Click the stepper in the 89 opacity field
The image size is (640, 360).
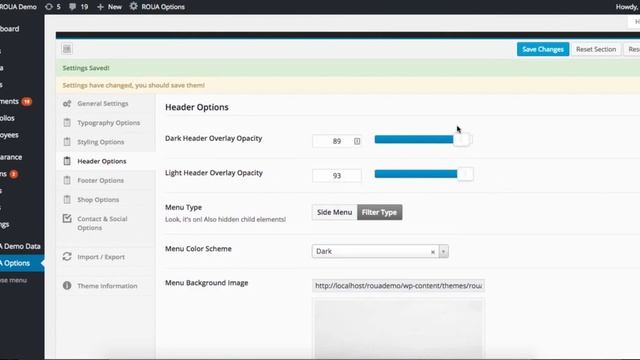pos(357,141)
